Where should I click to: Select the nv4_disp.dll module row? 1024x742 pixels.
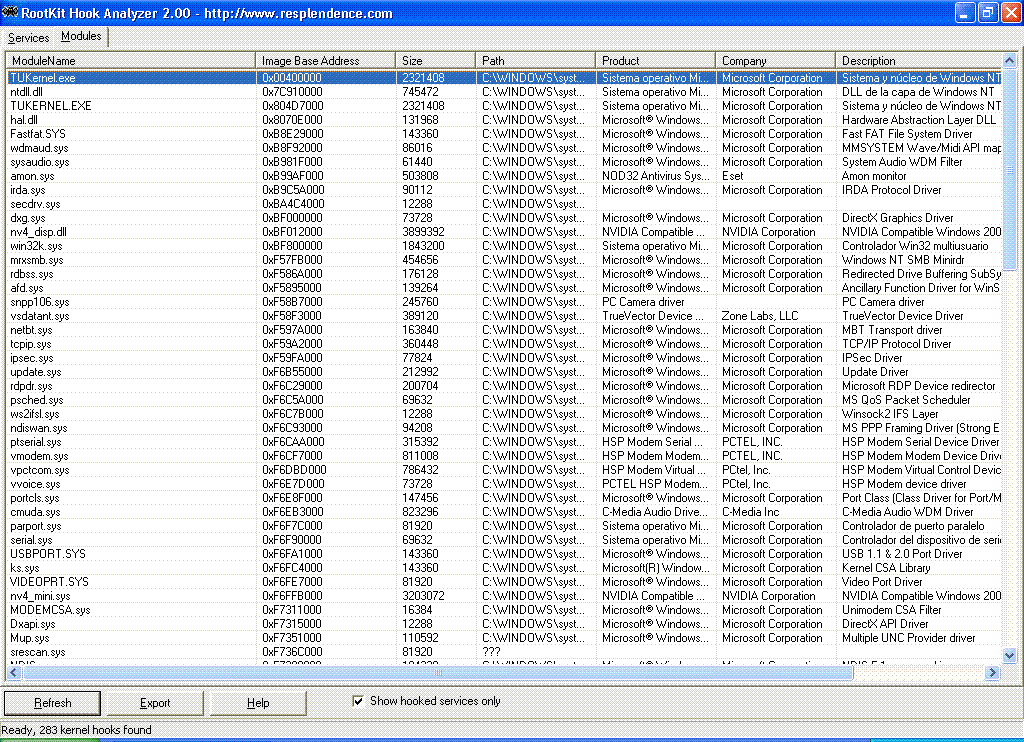[x=504, y=232]
